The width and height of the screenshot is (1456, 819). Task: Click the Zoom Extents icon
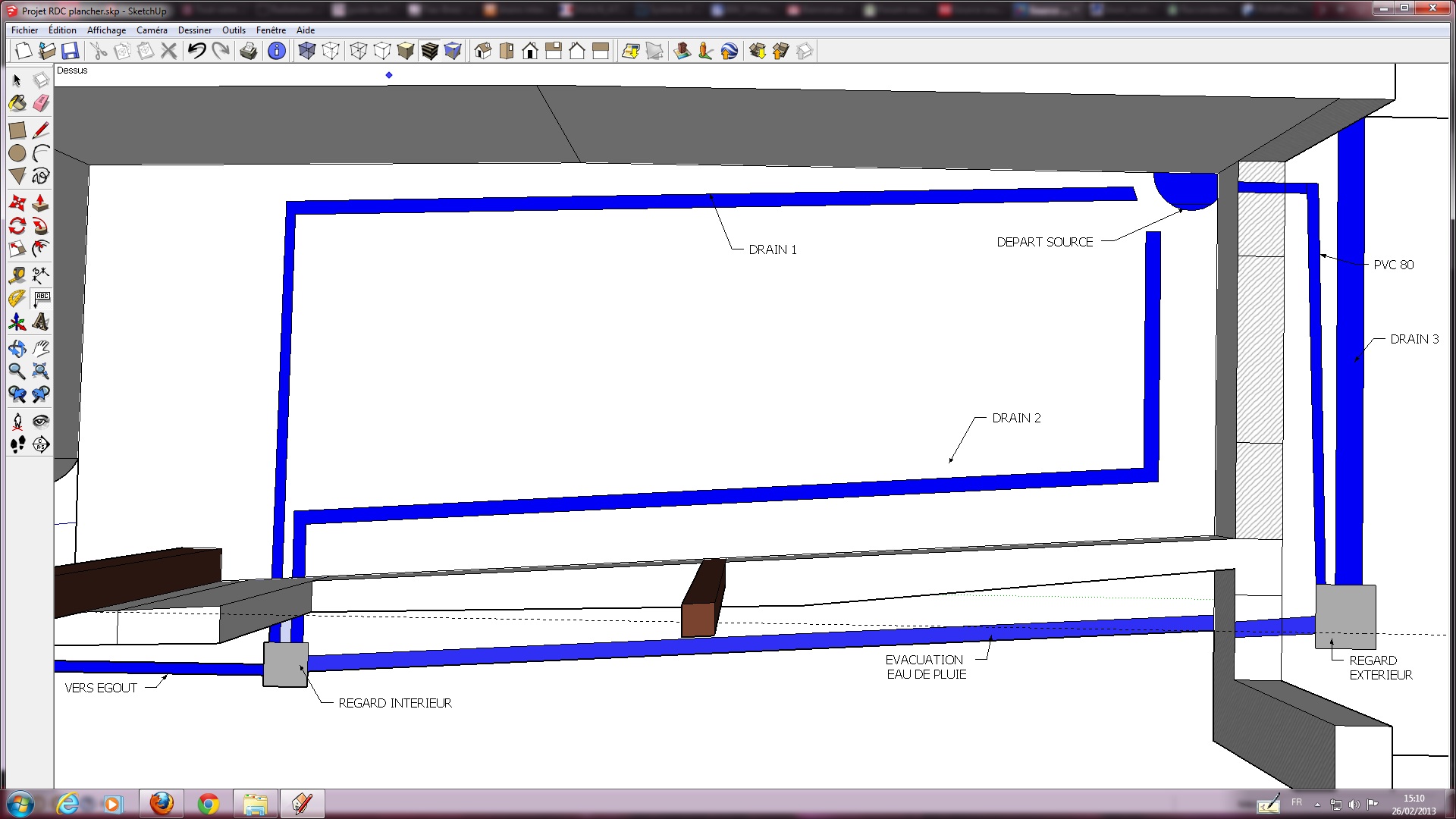coord(41,372)
